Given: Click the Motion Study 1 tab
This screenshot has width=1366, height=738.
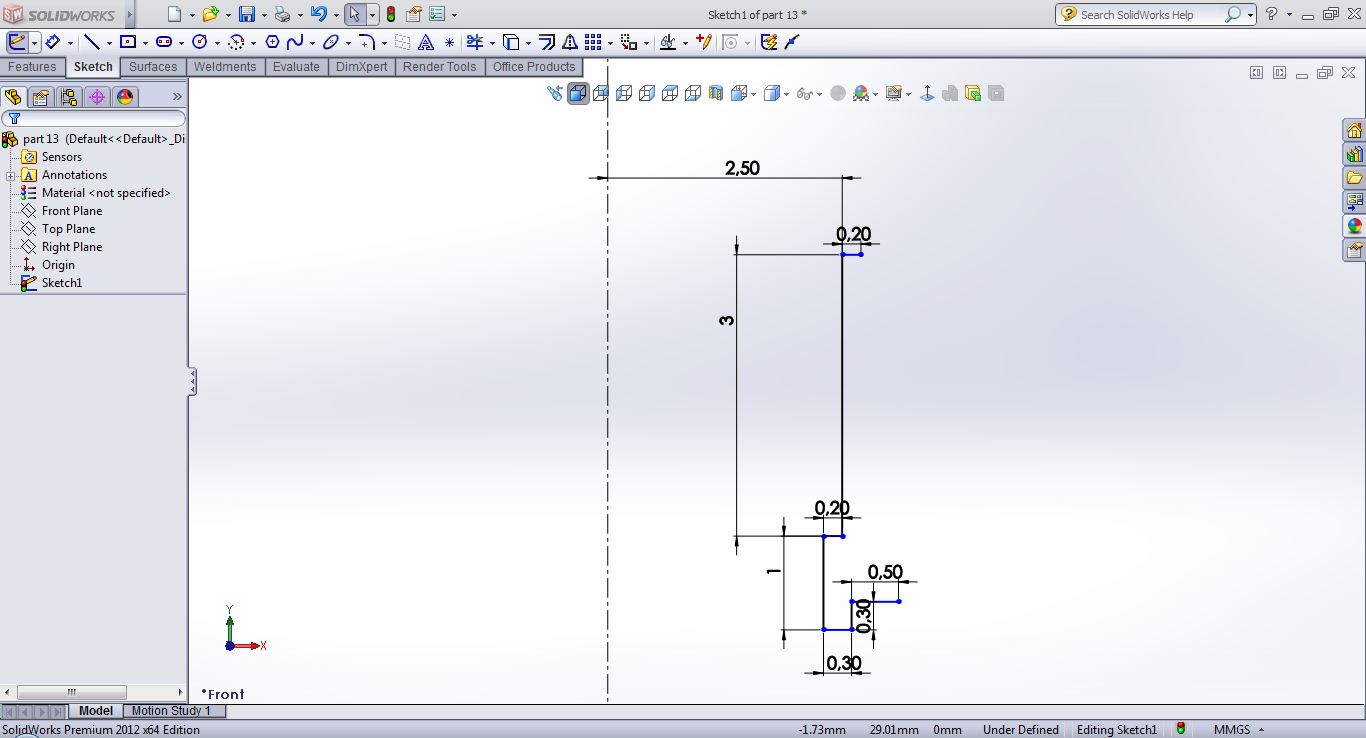Looking at the screenshot, I should click(x=171, y=711).
